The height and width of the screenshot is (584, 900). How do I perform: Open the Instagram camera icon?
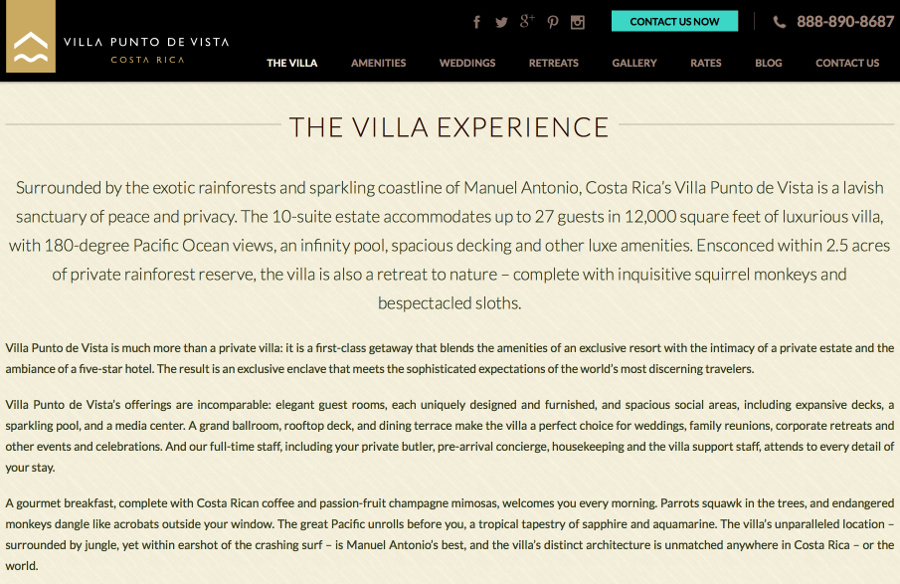pos(577,22)
